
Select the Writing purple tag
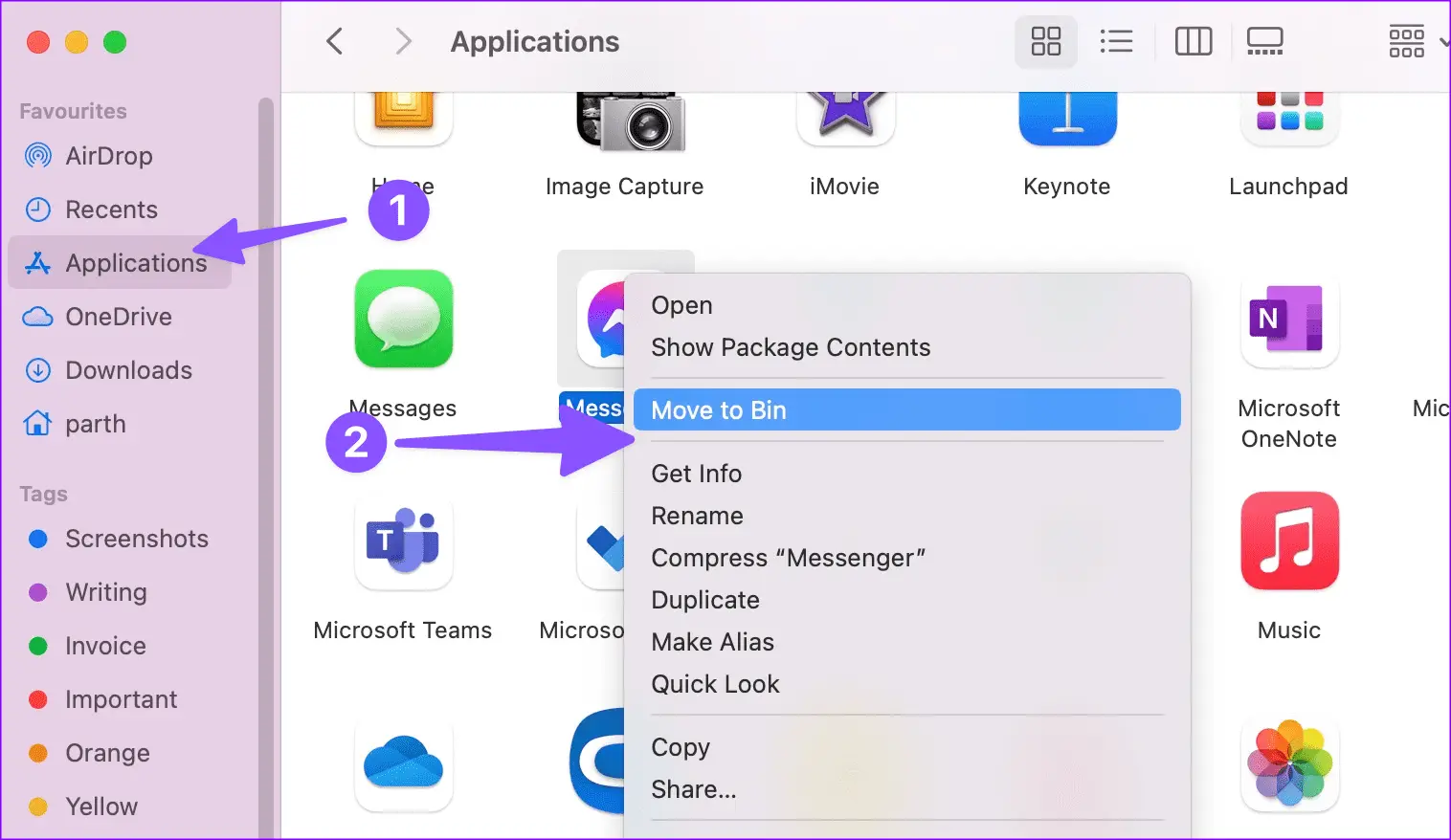[x=120, y=592]
